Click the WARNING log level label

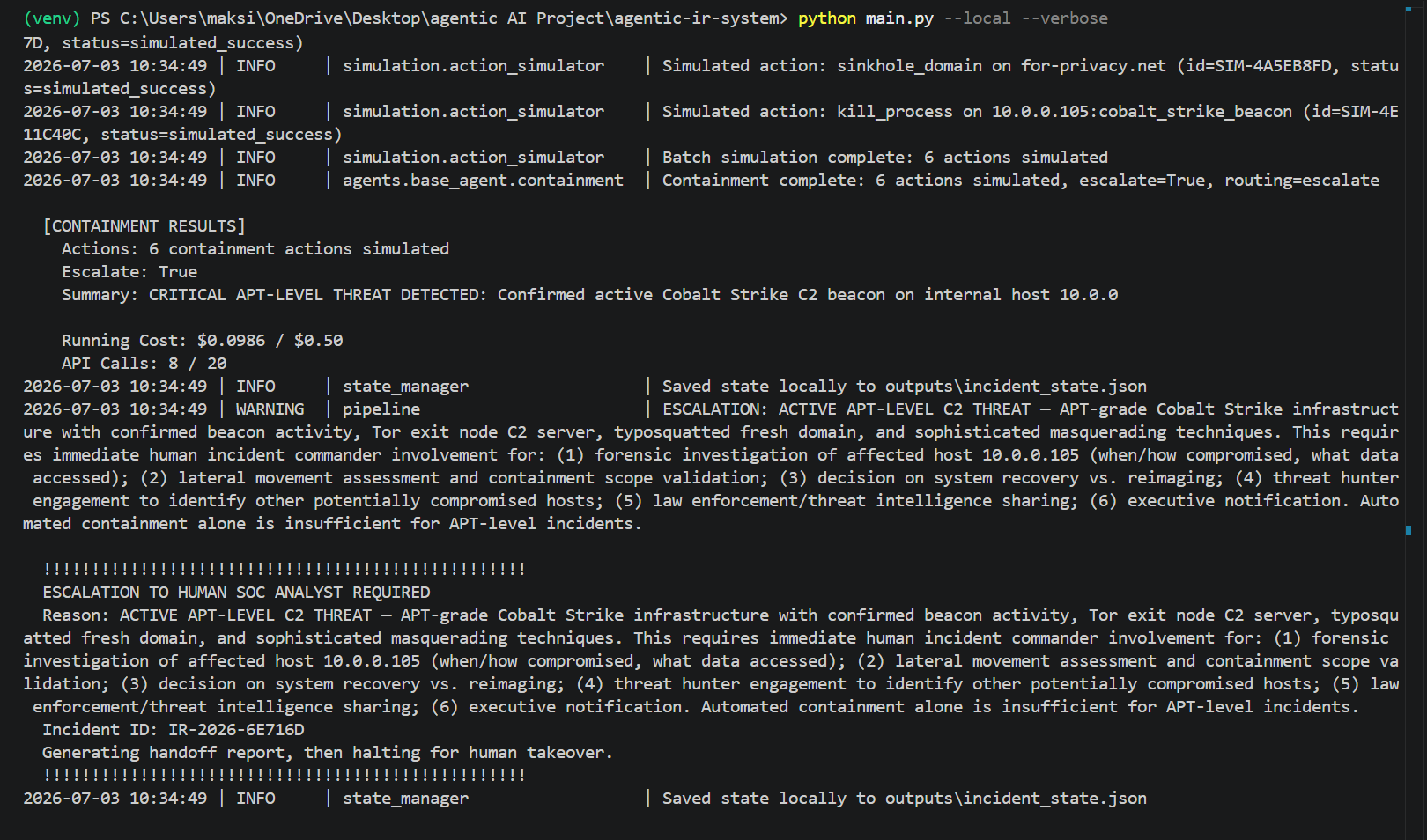point(270,409)
